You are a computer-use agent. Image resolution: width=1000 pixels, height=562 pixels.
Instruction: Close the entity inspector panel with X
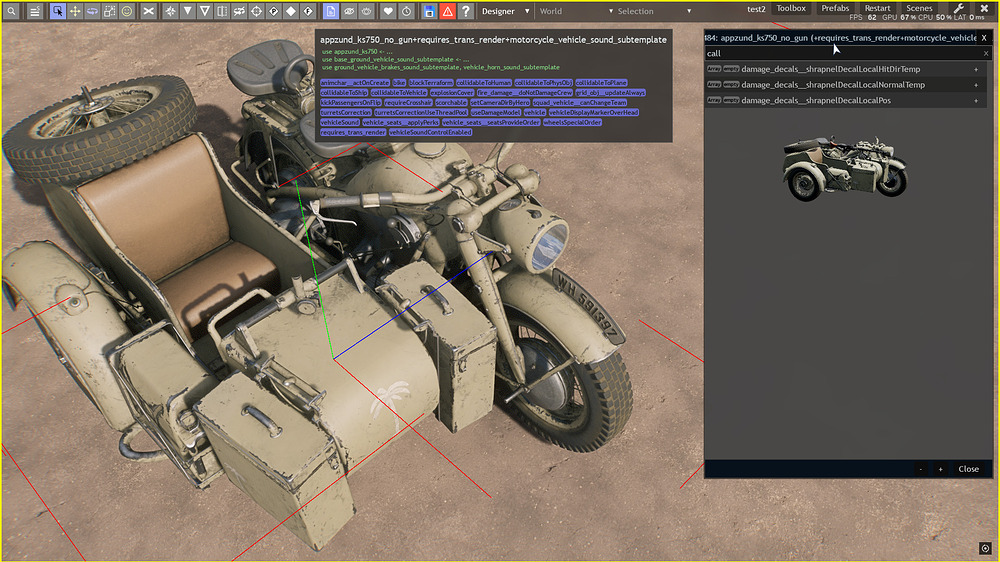(984, 38)
